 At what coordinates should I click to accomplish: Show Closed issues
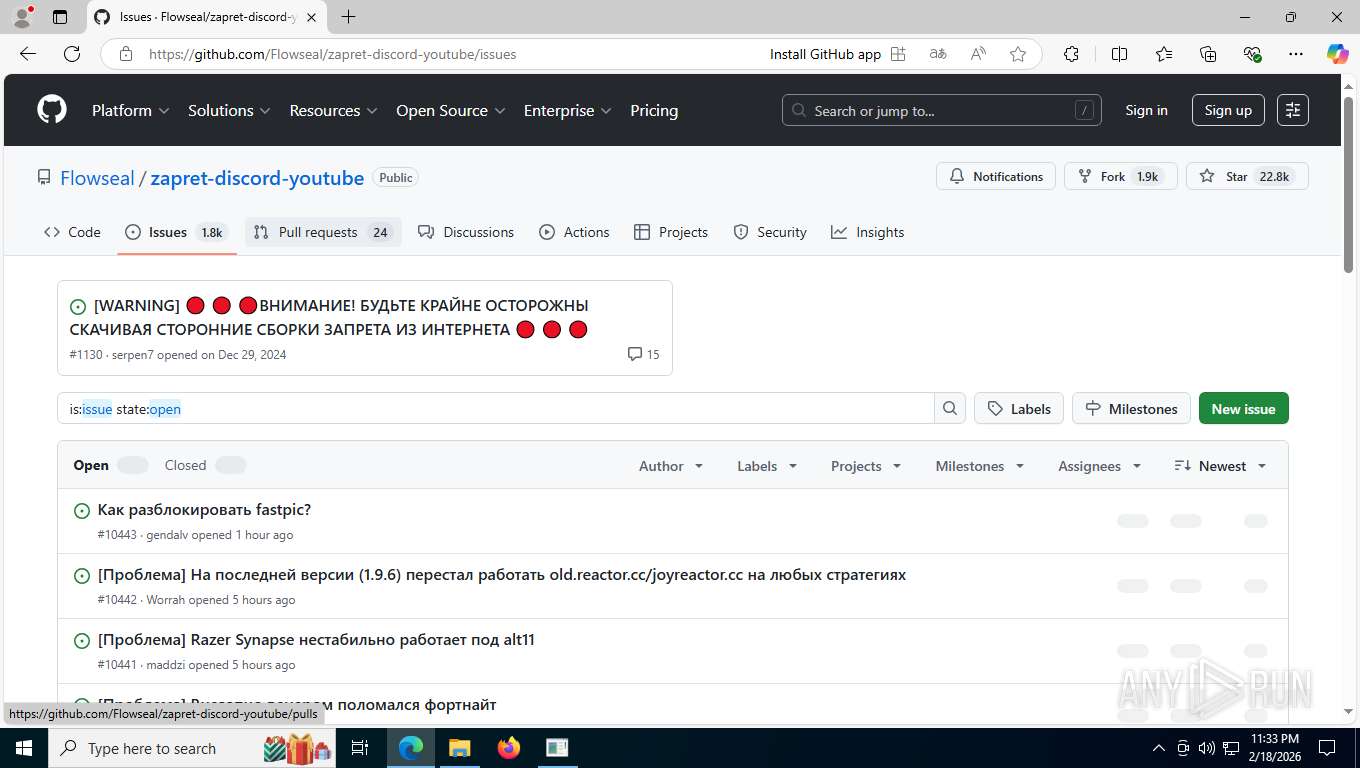205,465
